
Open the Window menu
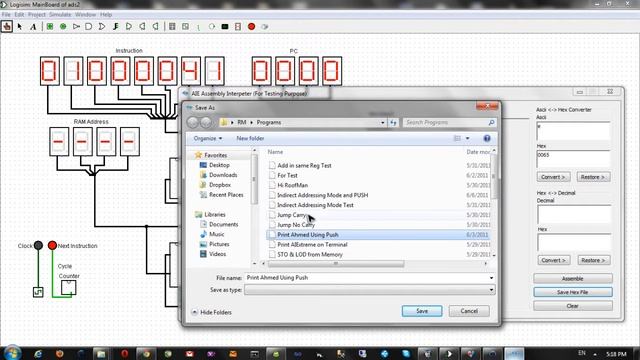click(85, 15)
